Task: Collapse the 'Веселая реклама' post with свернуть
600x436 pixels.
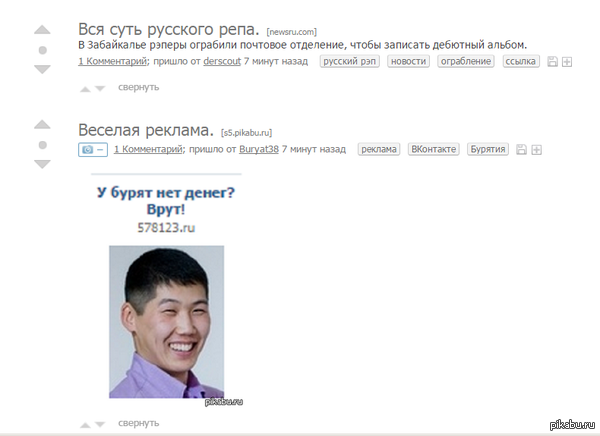Action: click(139, 423)
